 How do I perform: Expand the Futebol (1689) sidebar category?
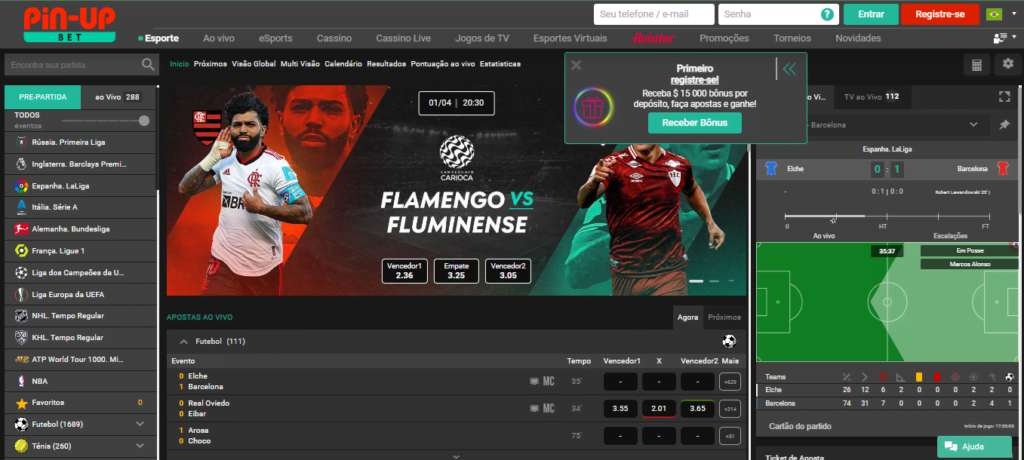(x=140, y=424)
